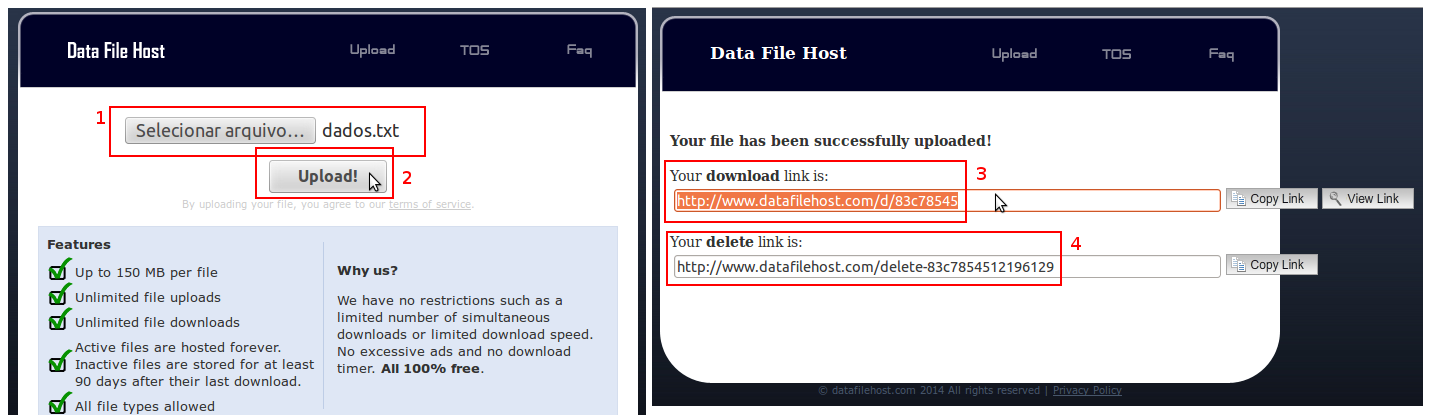Screen dimensions: 1430x415
Task: Click the checkmark beside 'Unlimited file uploads'
Action: coord(59,296)
